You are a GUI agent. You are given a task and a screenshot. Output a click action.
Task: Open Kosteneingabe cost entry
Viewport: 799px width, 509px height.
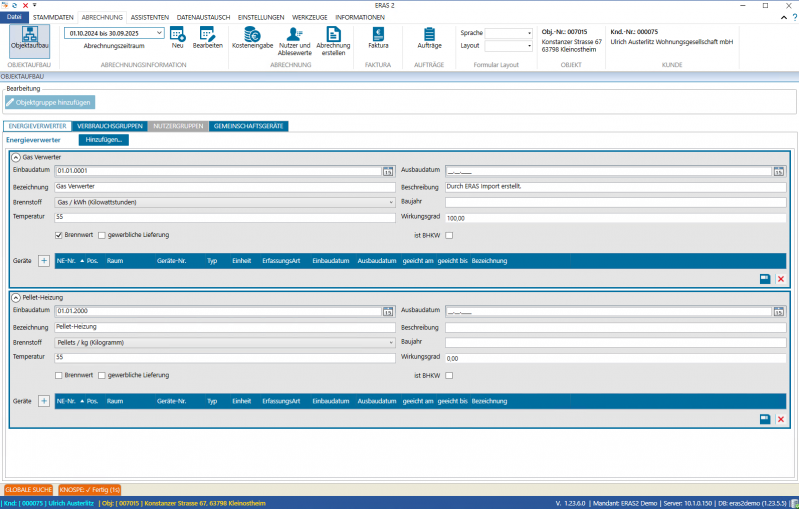coord(252,38)
